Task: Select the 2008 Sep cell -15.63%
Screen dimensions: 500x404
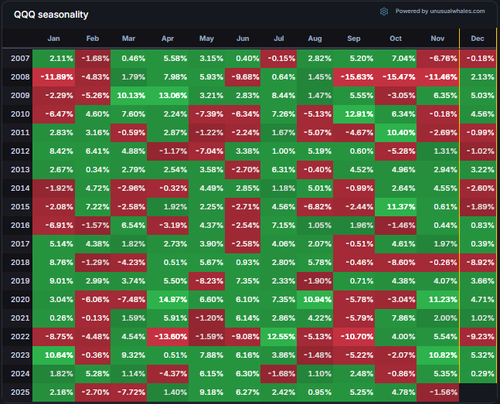Action: [x=354, y=77]
